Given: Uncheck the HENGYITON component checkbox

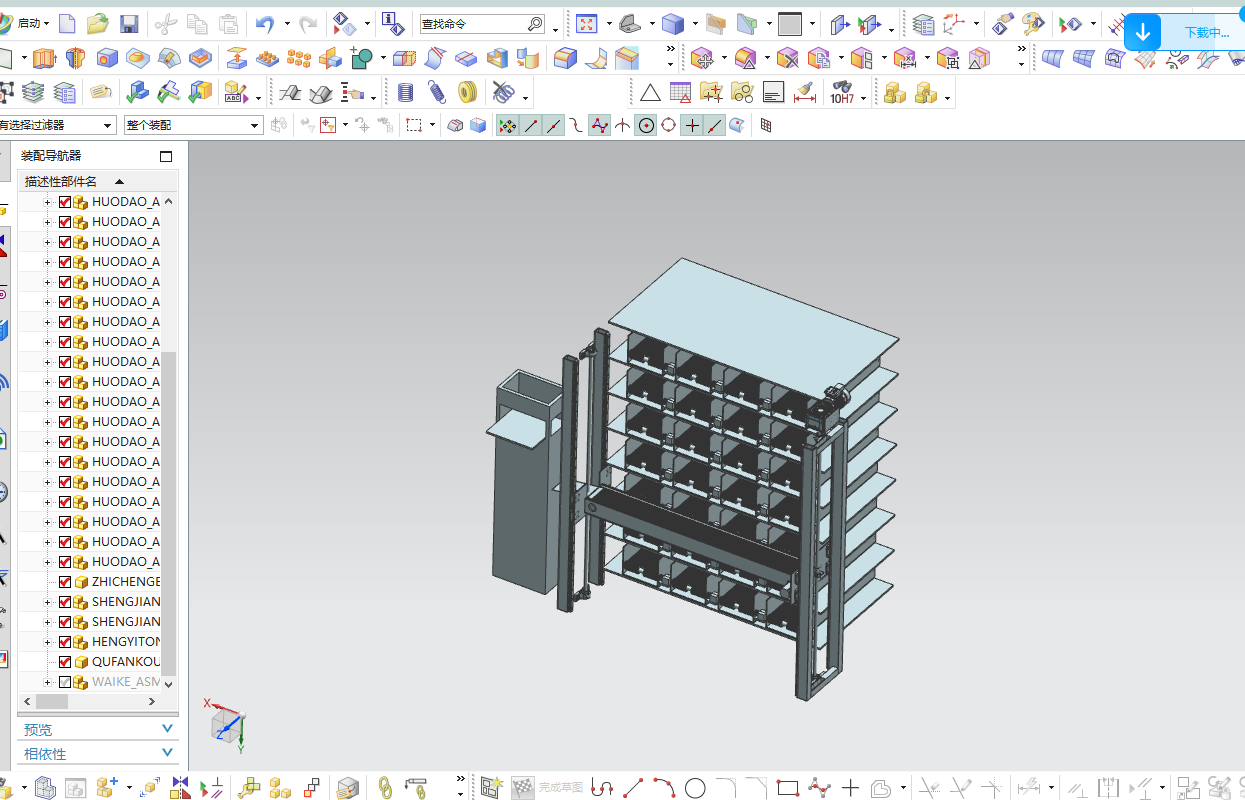Looking at the screenshot, I should coord(65,642).
